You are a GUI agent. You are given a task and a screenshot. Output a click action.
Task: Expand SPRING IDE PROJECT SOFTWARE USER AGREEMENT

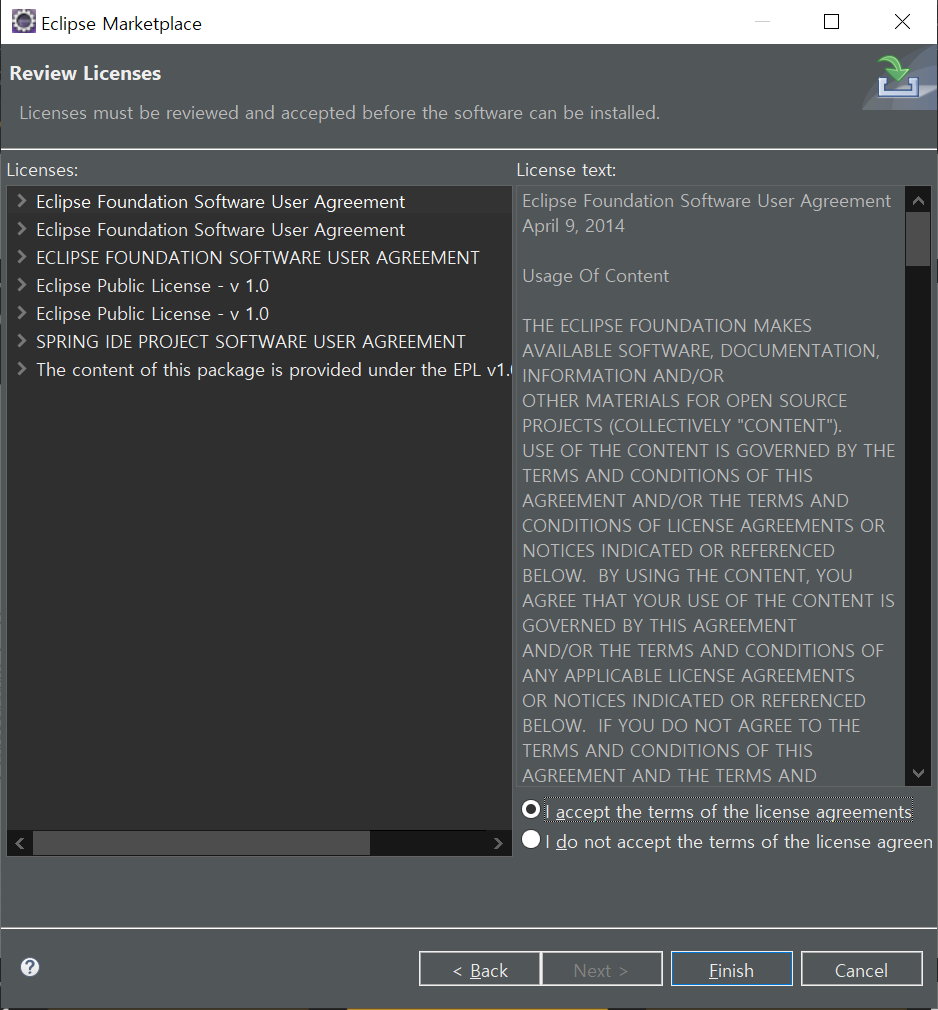pyautogui.click(x=21, y=341)
